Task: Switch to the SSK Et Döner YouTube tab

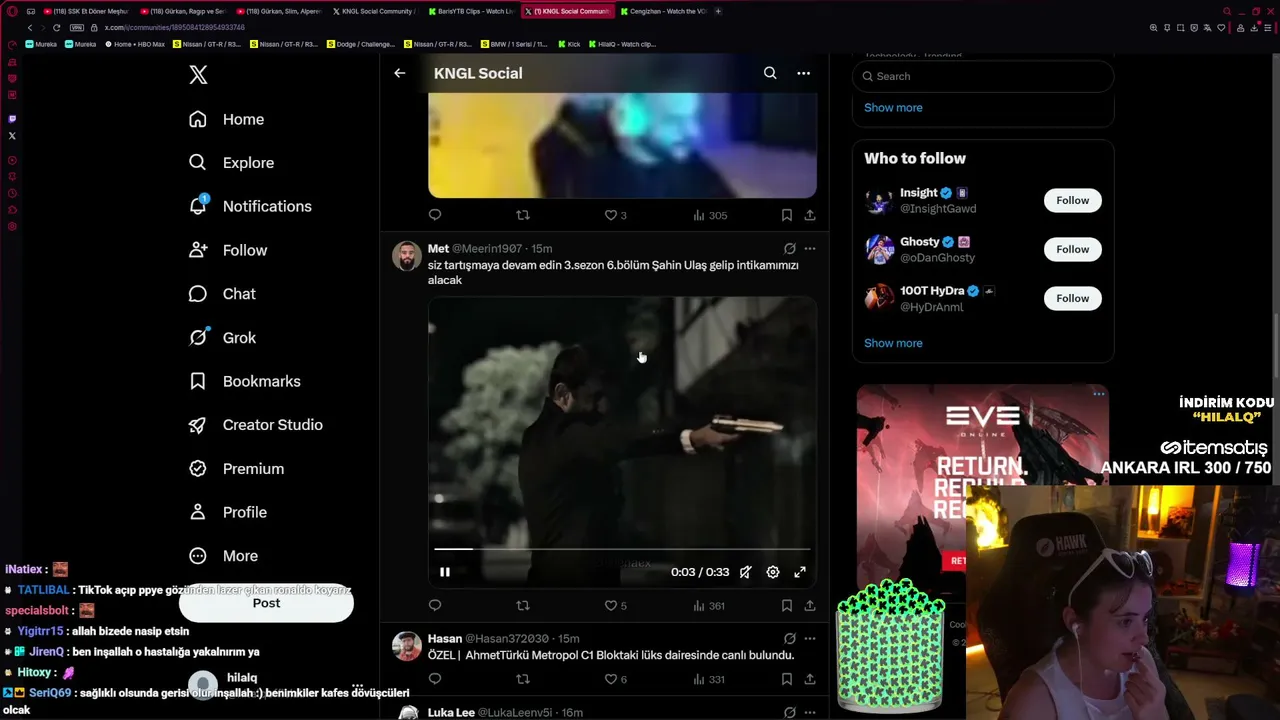Action: point(86,11)
